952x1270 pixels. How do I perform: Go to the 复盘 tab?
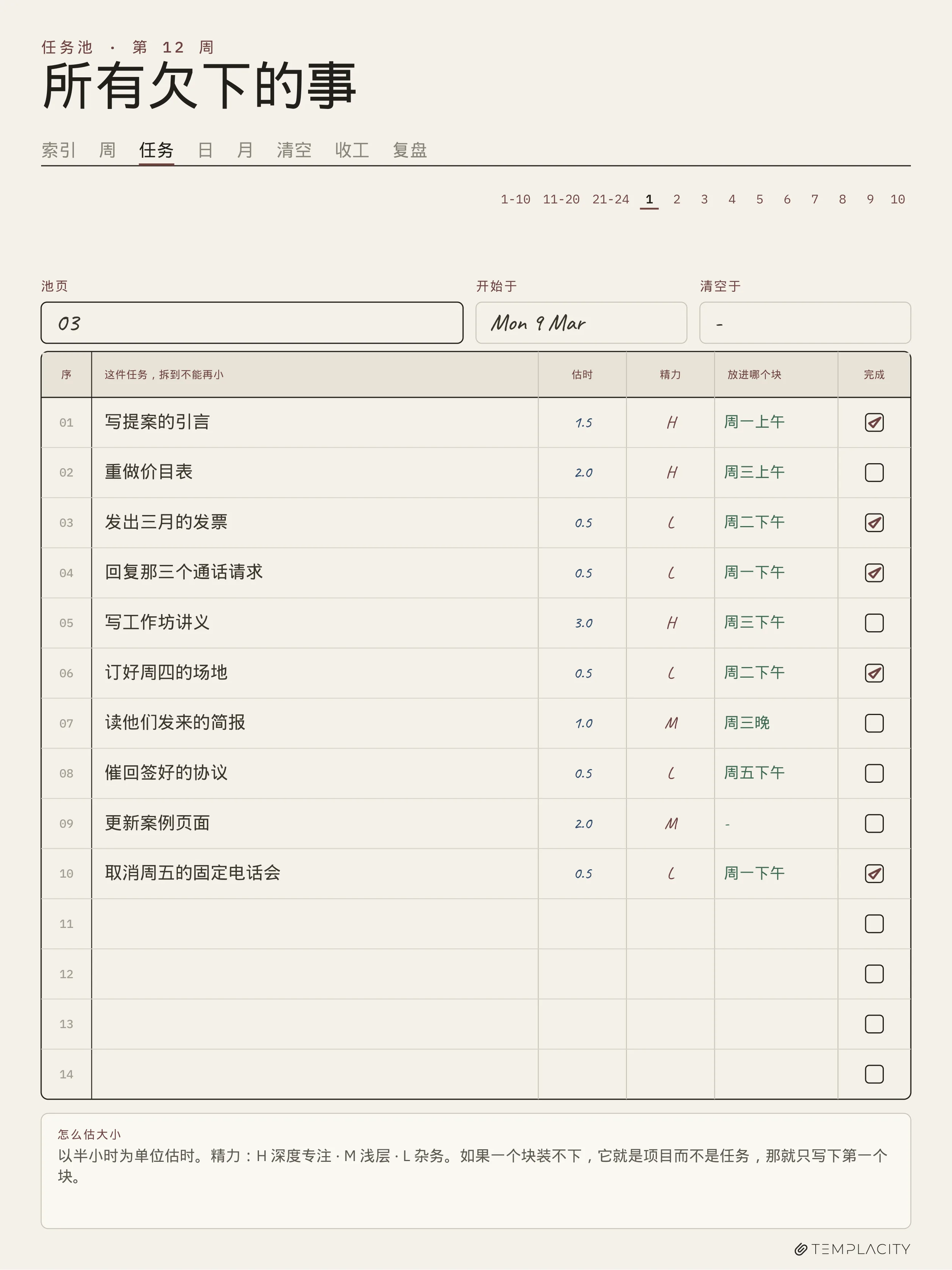410,150
